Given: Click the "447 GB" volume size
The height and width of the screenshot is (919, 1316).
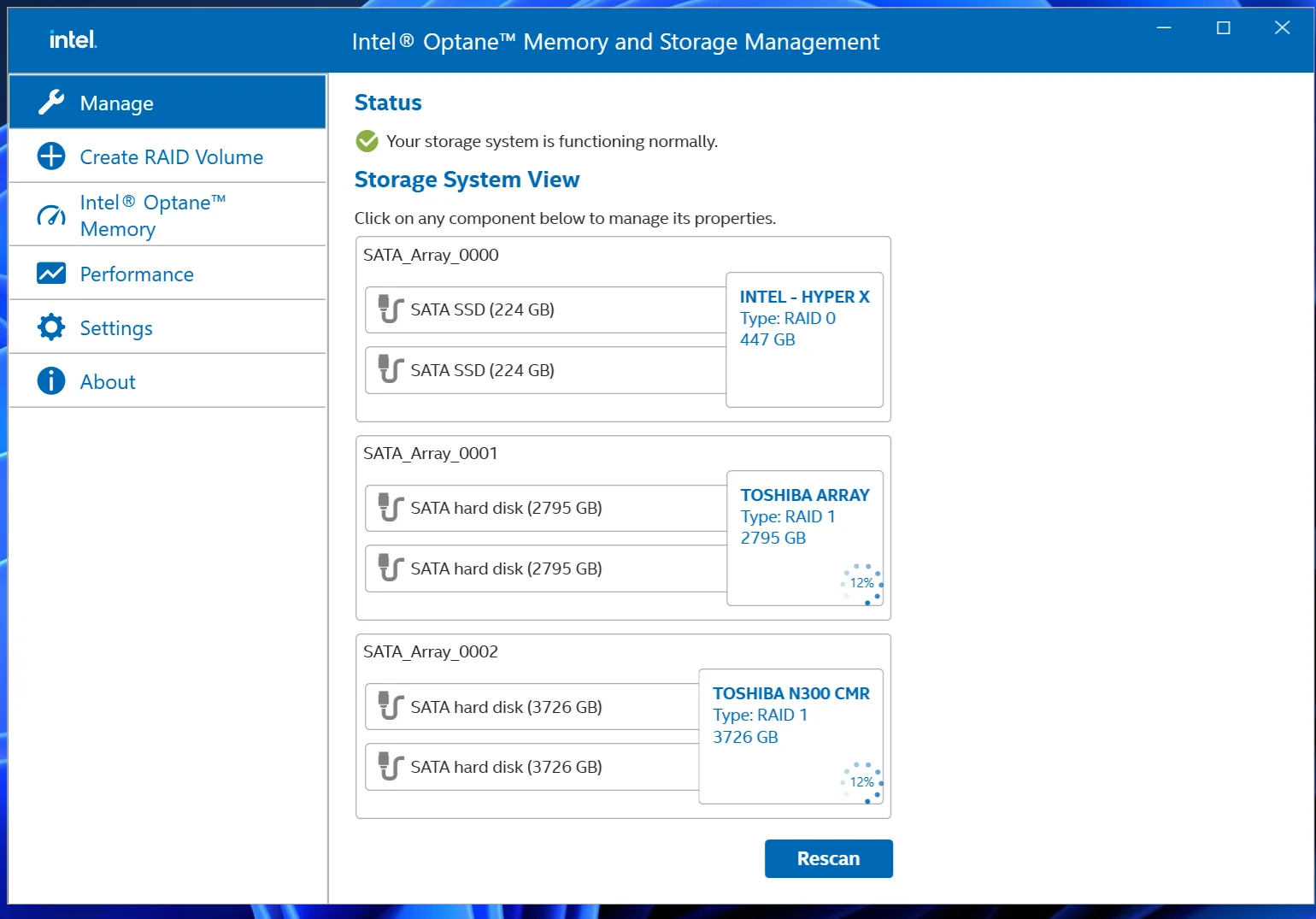Looking at the screenshot, I should point(767,339).
